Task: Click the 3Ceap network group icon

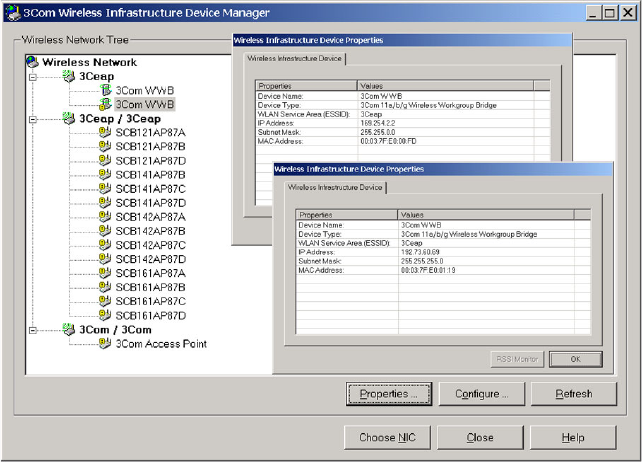Action: pos(68,76)
